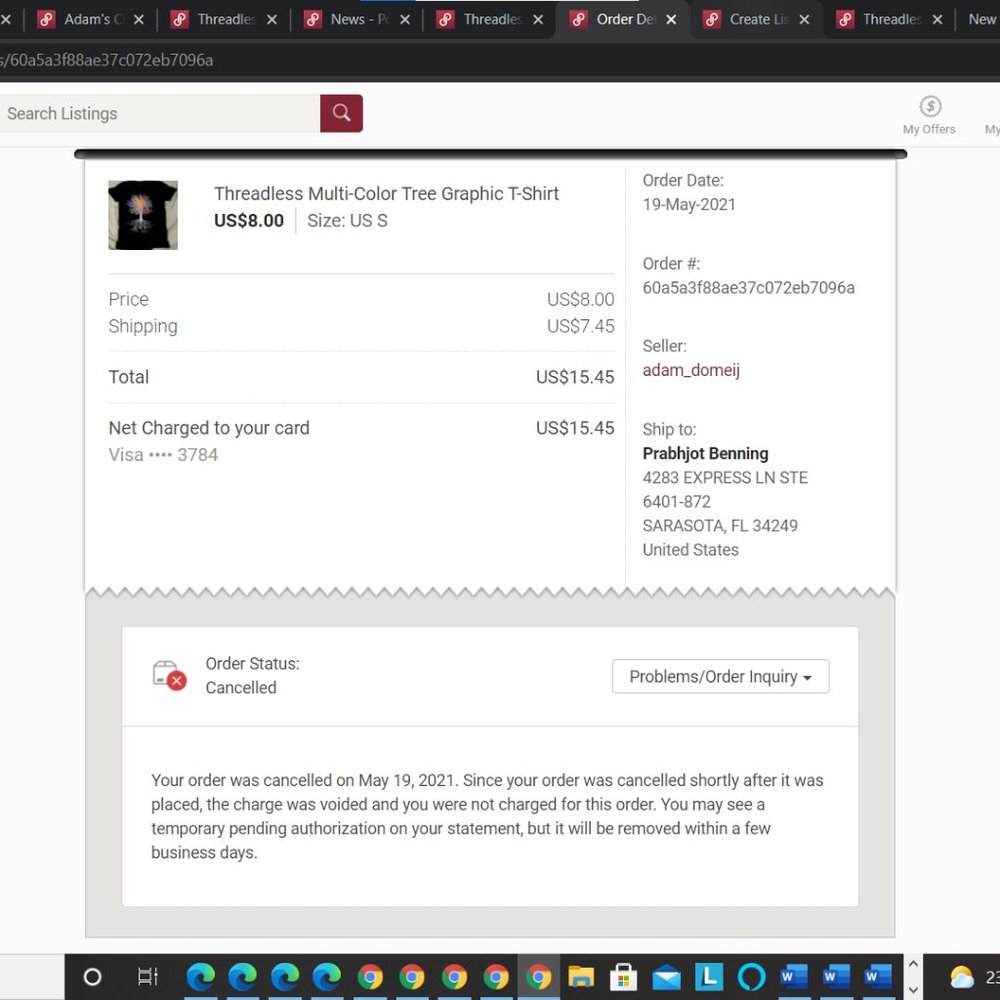
Task: Click the T-shirt product thumbnail
Action: 143,215
